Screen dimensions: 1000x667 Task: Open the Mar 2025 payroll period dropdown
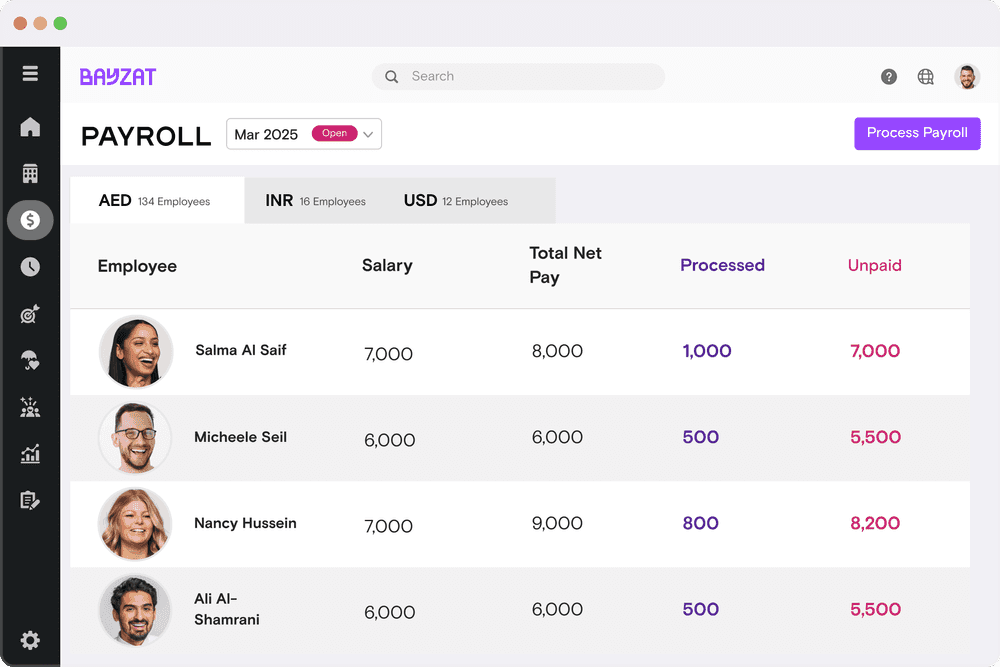click(x=303, y=133)
